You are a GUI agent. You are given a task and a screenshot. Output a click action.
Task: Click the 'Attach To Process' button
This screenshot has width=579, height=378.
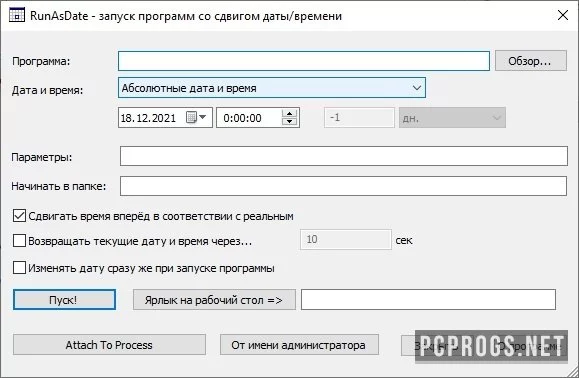coord(109,345)
